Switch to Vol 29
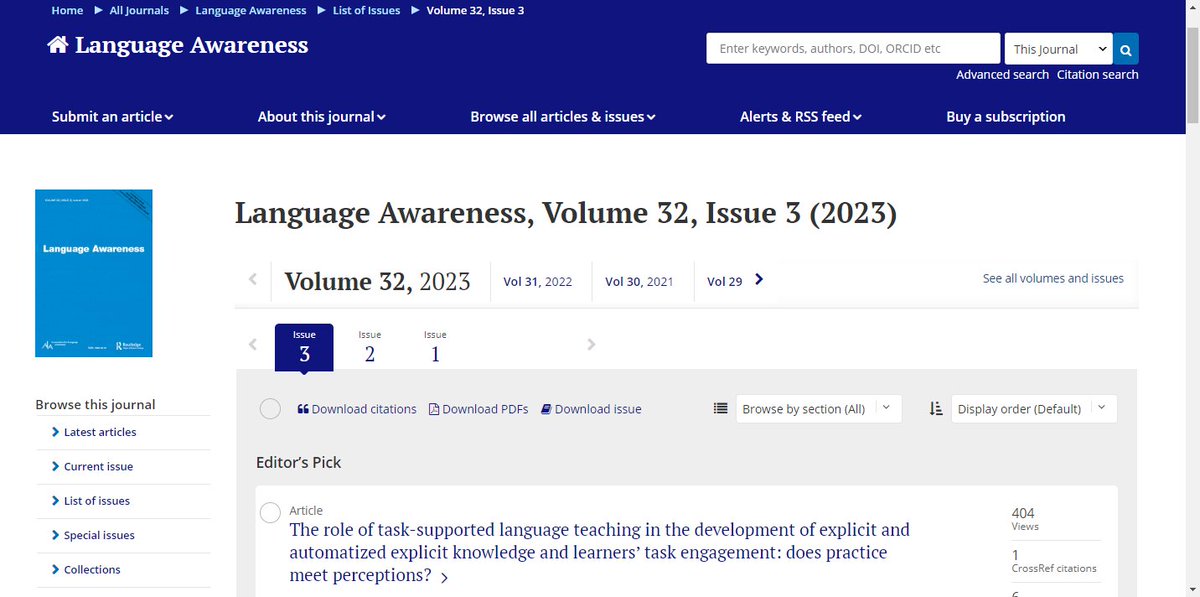The width and height of the screenshot is (1200, 597). 724,281
